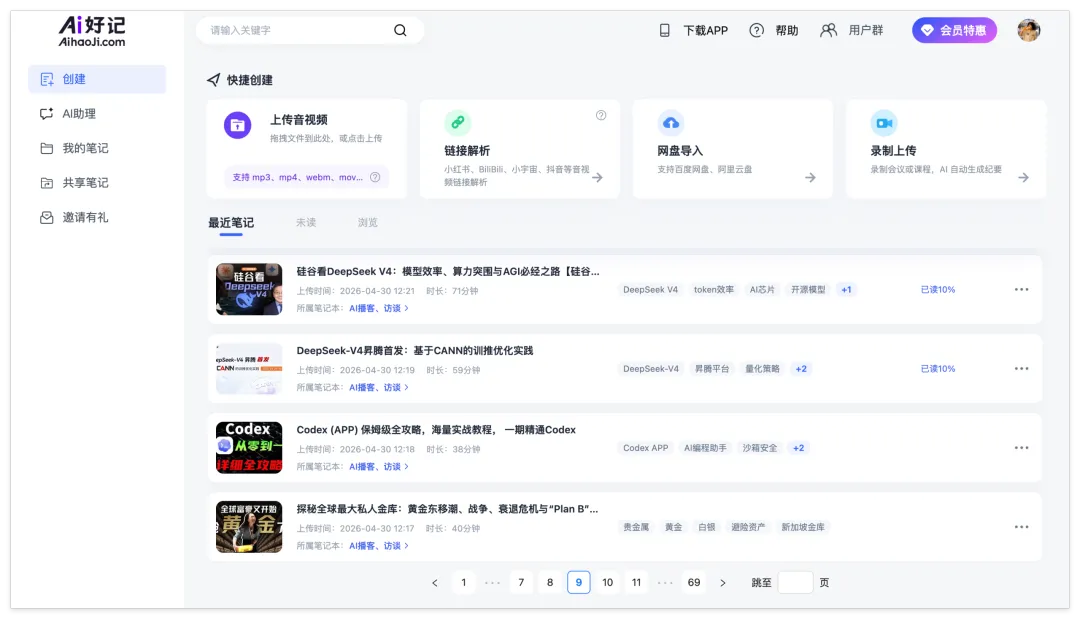Open more options for the Codex note
Screen dimensions: 1080x619
1021,448
